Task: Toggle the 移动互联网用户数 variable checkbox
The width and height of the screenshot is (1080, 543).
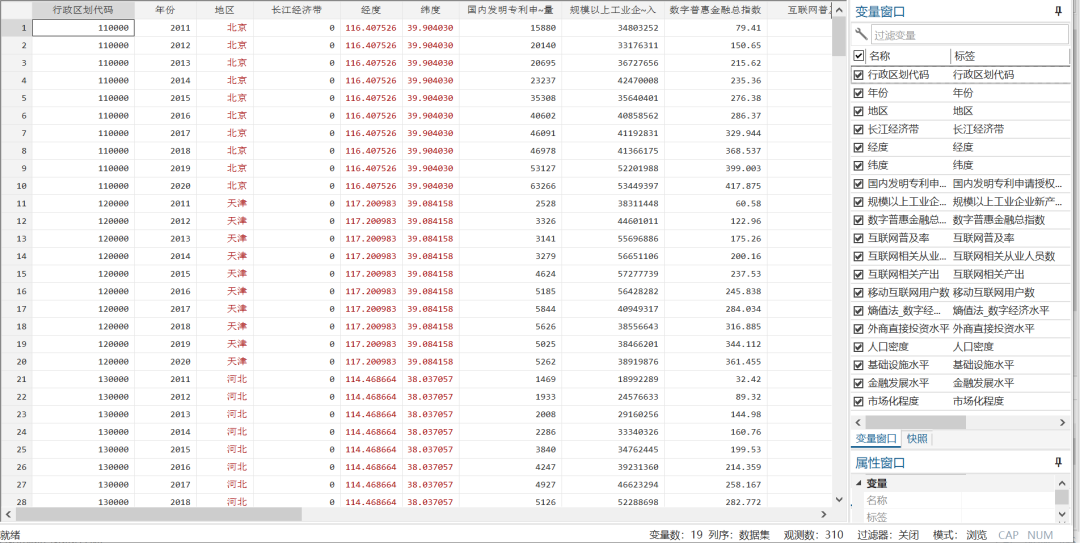Action: pyautogui.click(x=858, y=293)
